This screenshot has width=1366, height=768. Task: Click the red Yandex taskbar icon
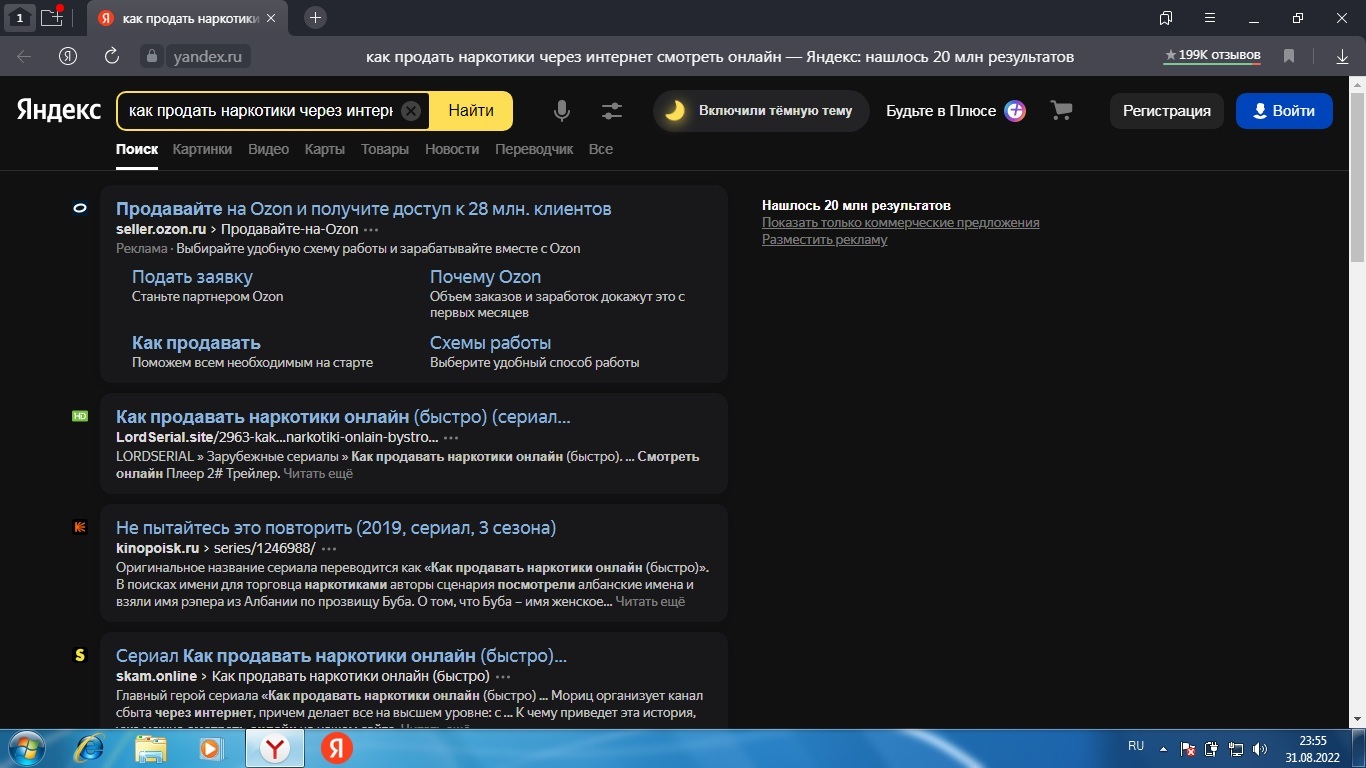337,748
